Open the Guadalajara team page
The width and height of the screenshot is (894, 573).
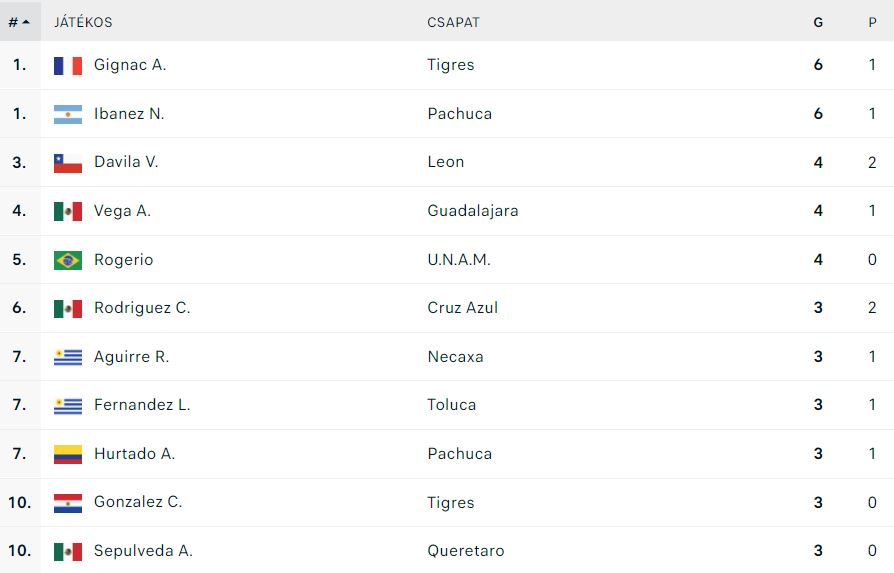tap(473, 211)
